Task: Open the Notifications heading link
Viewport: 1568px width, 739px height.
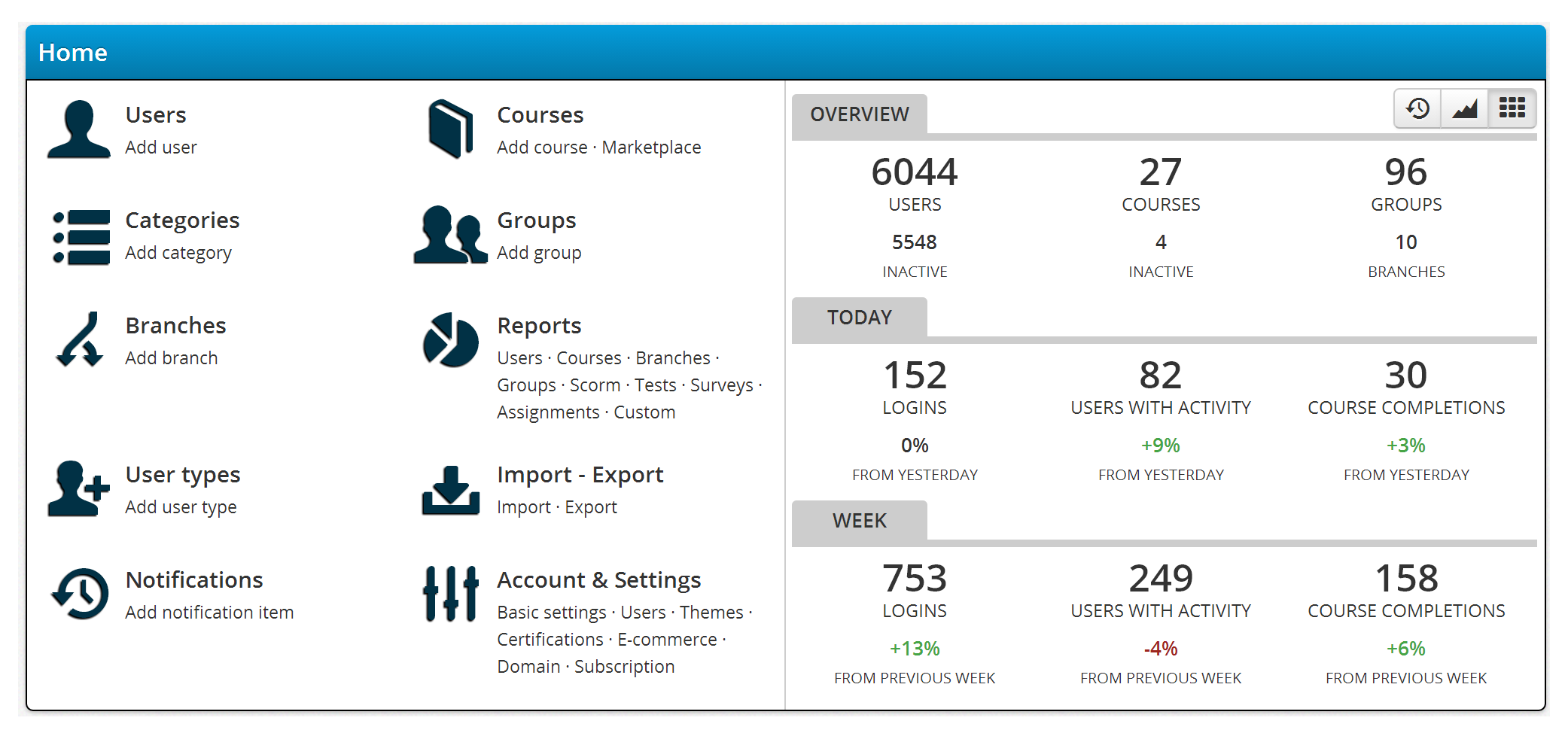Action: coord(194,580)
